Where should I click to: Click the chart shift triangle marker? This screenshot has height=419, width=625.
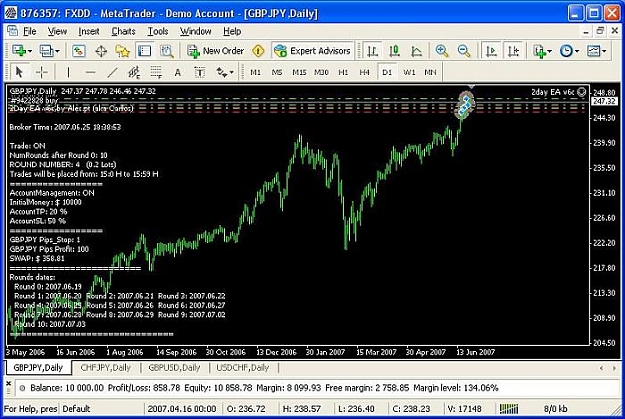[472, 87]
